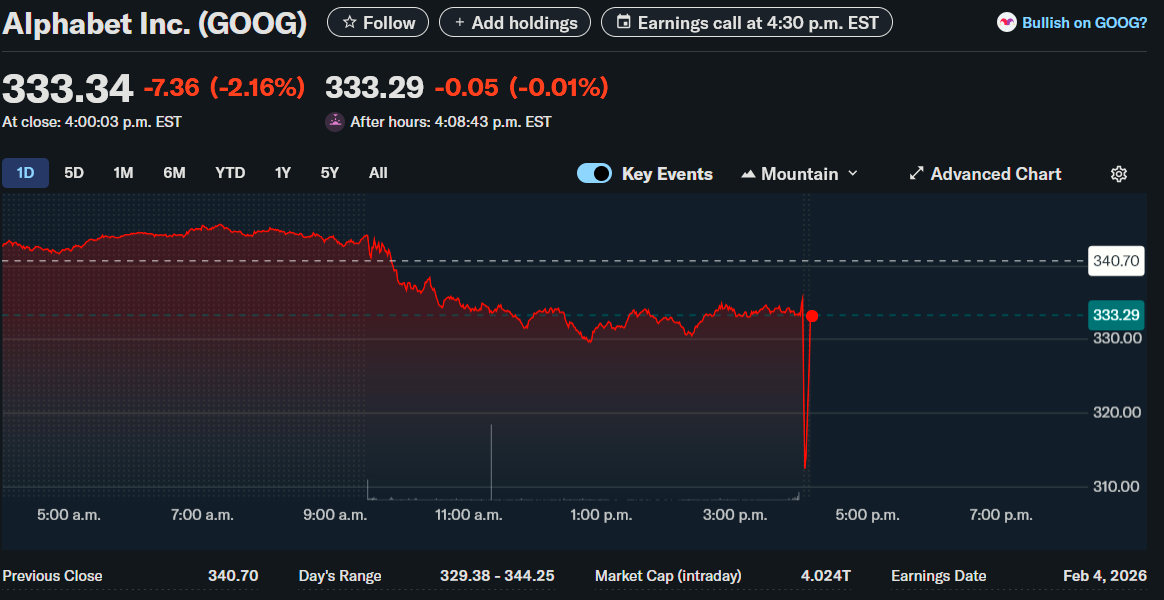Open the Advanced Chart view

coord(985,174)
